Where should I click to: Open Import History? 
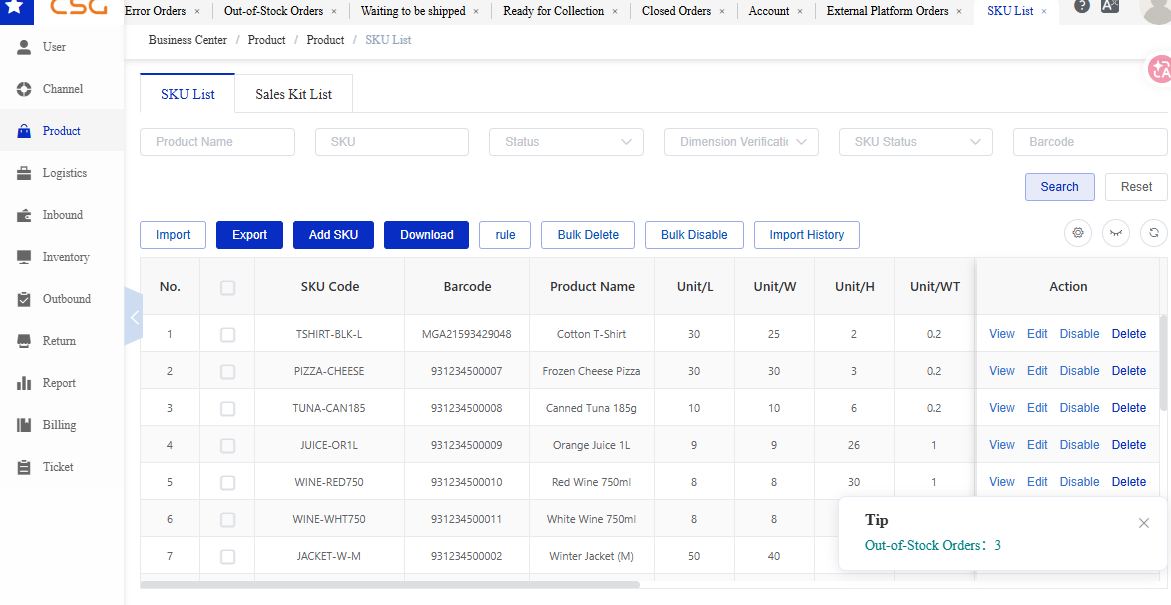(807, 235)
